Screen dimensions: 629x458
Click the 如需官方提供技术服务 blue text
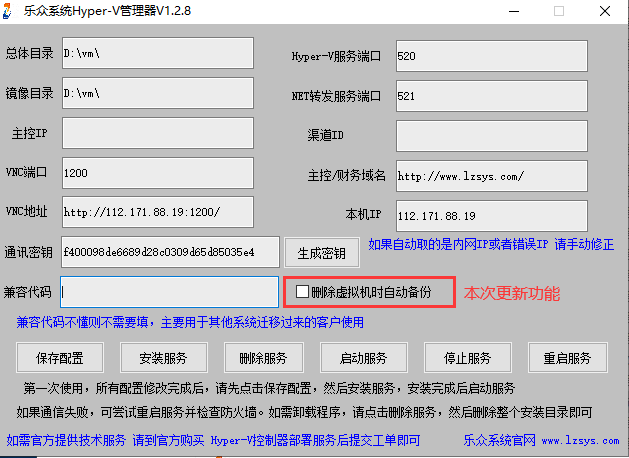(x=213, y=440)
